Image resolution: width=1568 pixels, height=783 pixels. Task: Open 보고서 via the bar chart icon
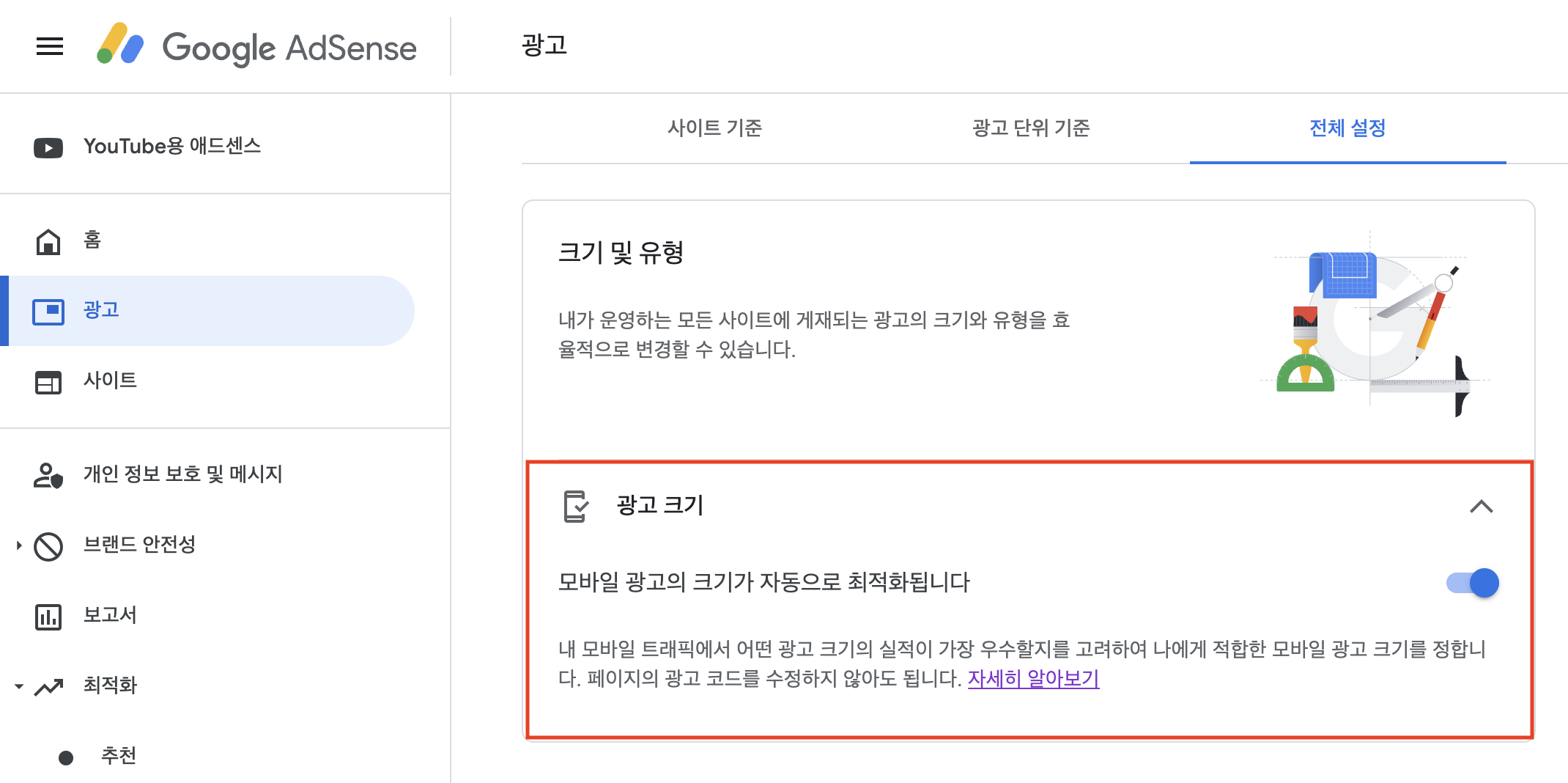click(x=48, y=616)
